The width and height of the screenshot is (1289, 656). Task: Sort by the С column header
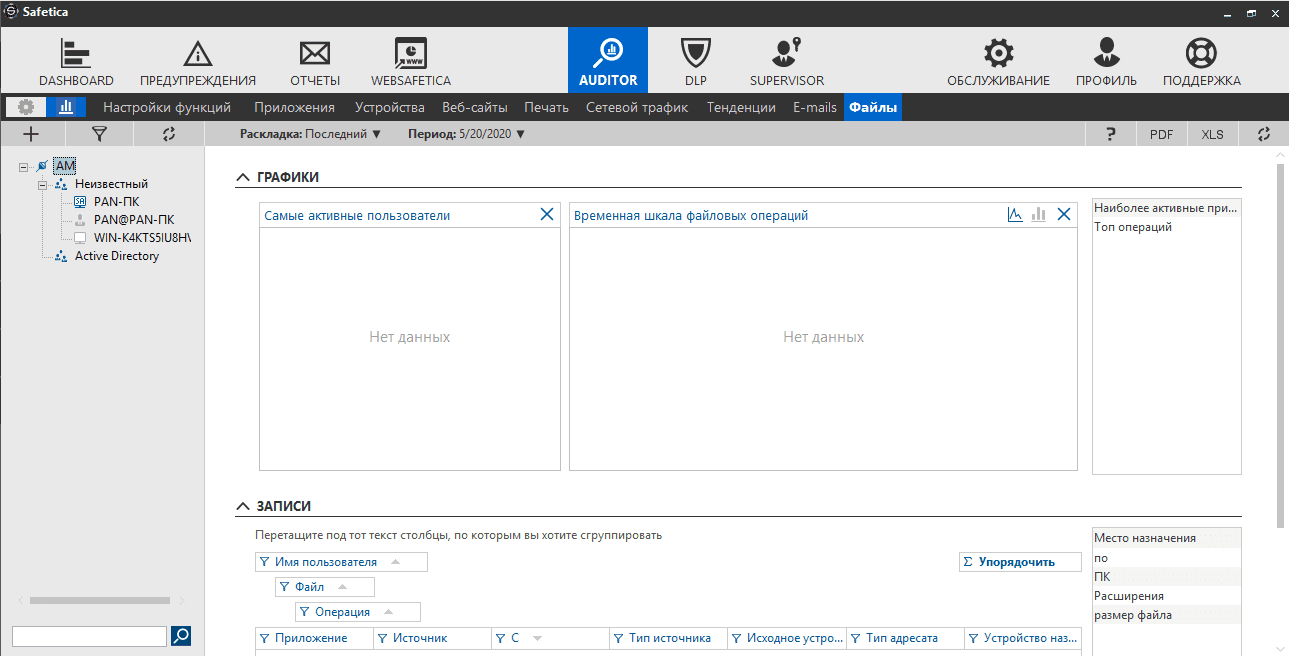[x=551, y=638]
